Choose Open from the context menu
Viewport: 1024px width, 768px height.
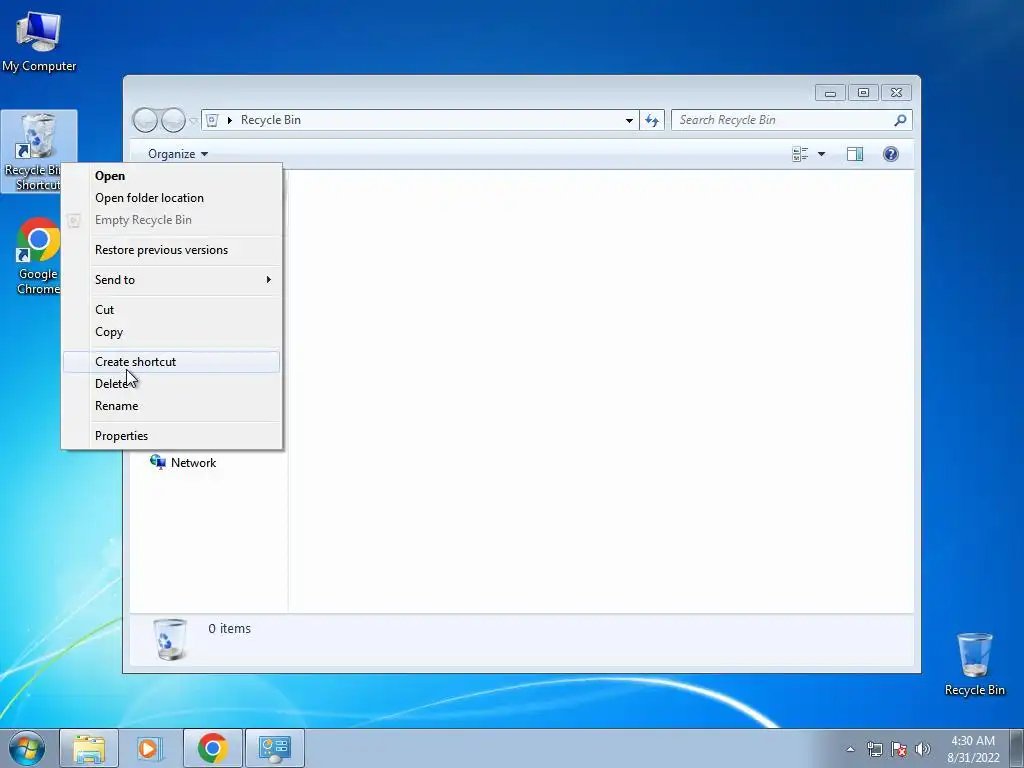(x=172, y=176)
